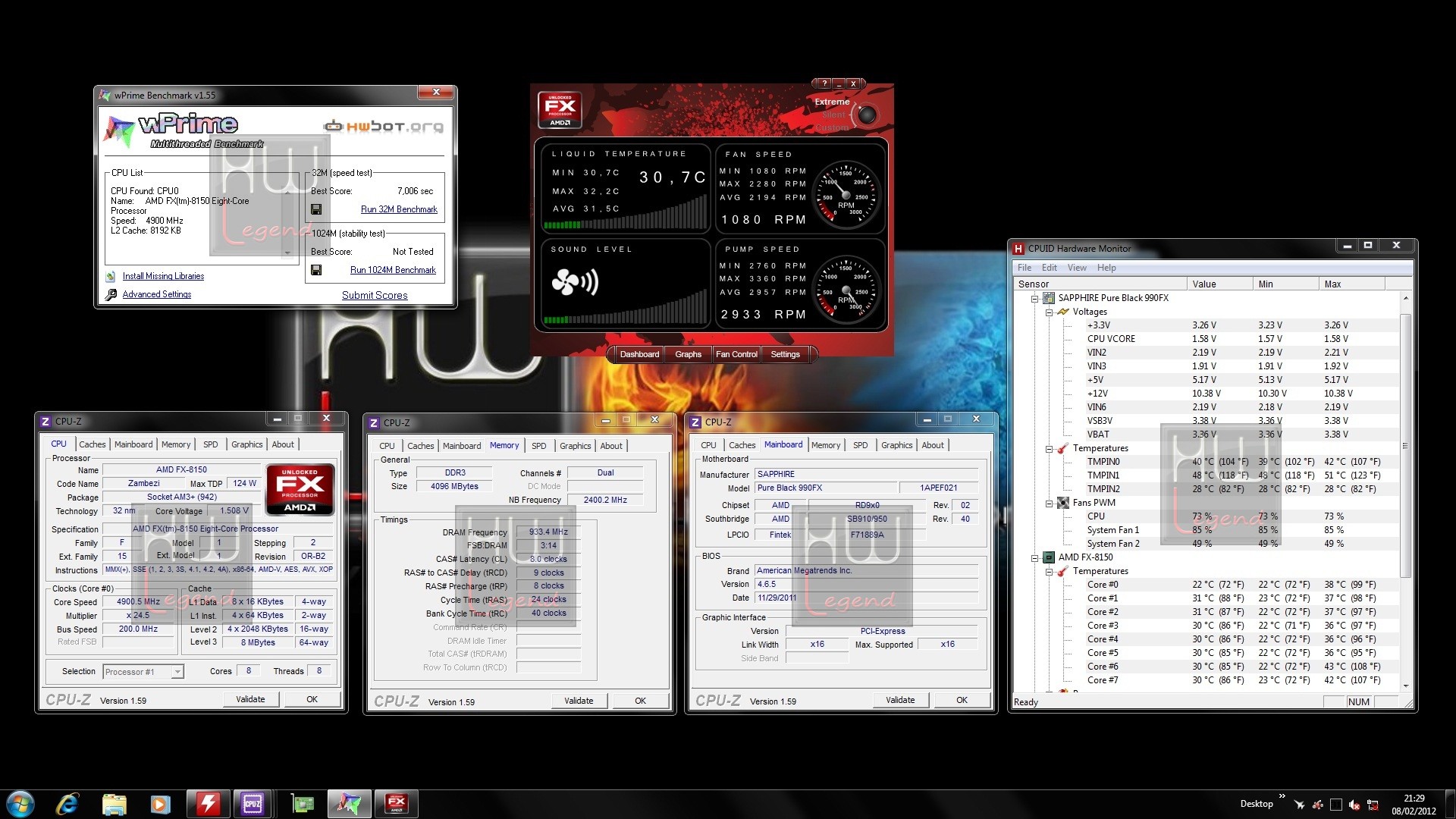Click OK in the right CPU-Z Mainboard window
Screen dimensions: 1456x819
pyautogui.click(x=962, y=700)
